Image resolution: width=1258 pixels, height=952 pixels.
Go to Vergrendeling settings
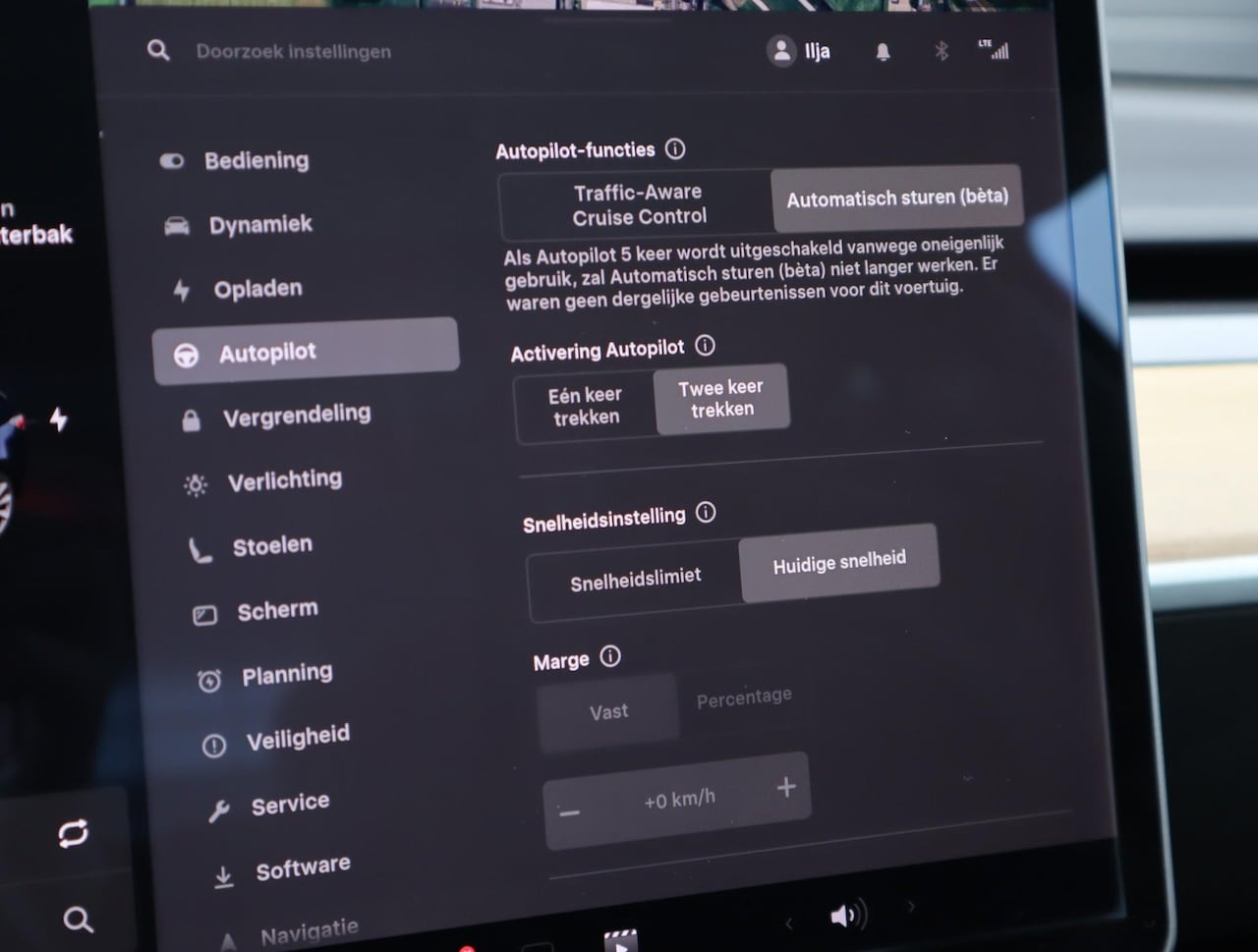click(296, 416)
